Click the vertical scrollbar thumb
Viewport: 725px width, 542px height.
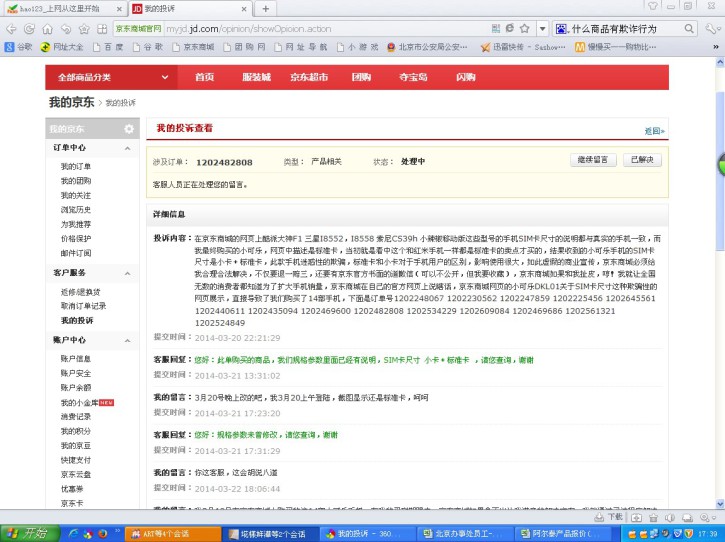point(720,171)
